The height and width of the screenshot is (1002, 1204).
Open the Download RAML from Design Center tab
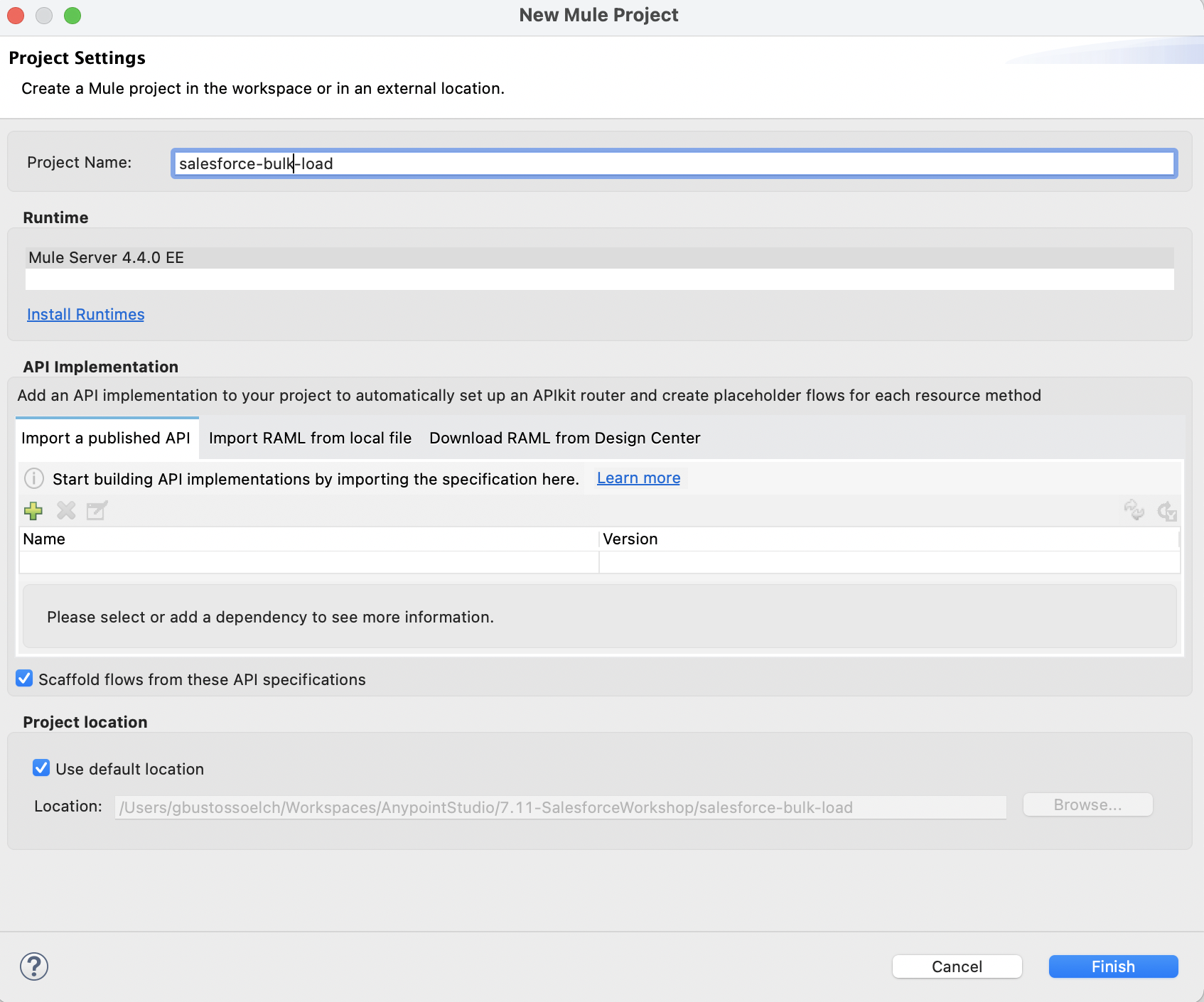click(x=564, y=438)
